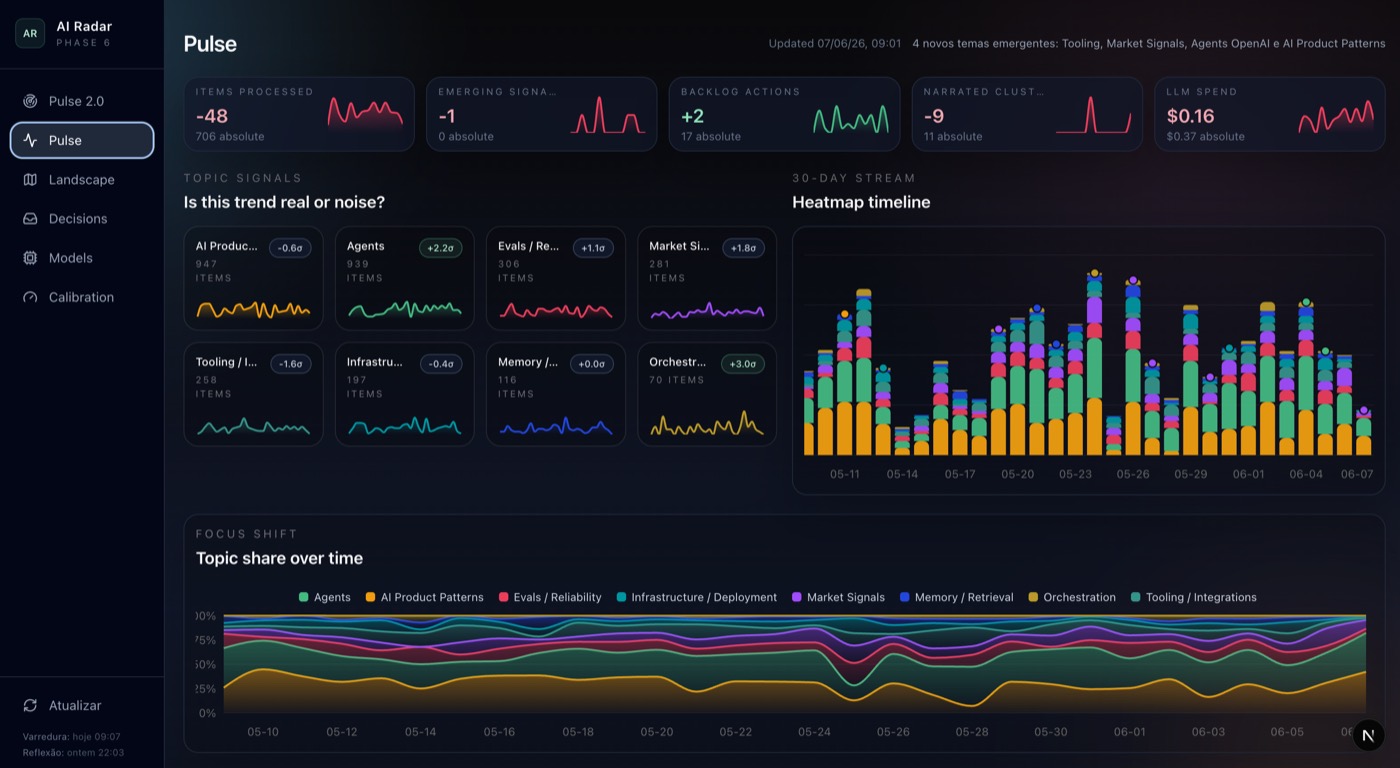Select the Landscape menu item

tap(82, 179)
